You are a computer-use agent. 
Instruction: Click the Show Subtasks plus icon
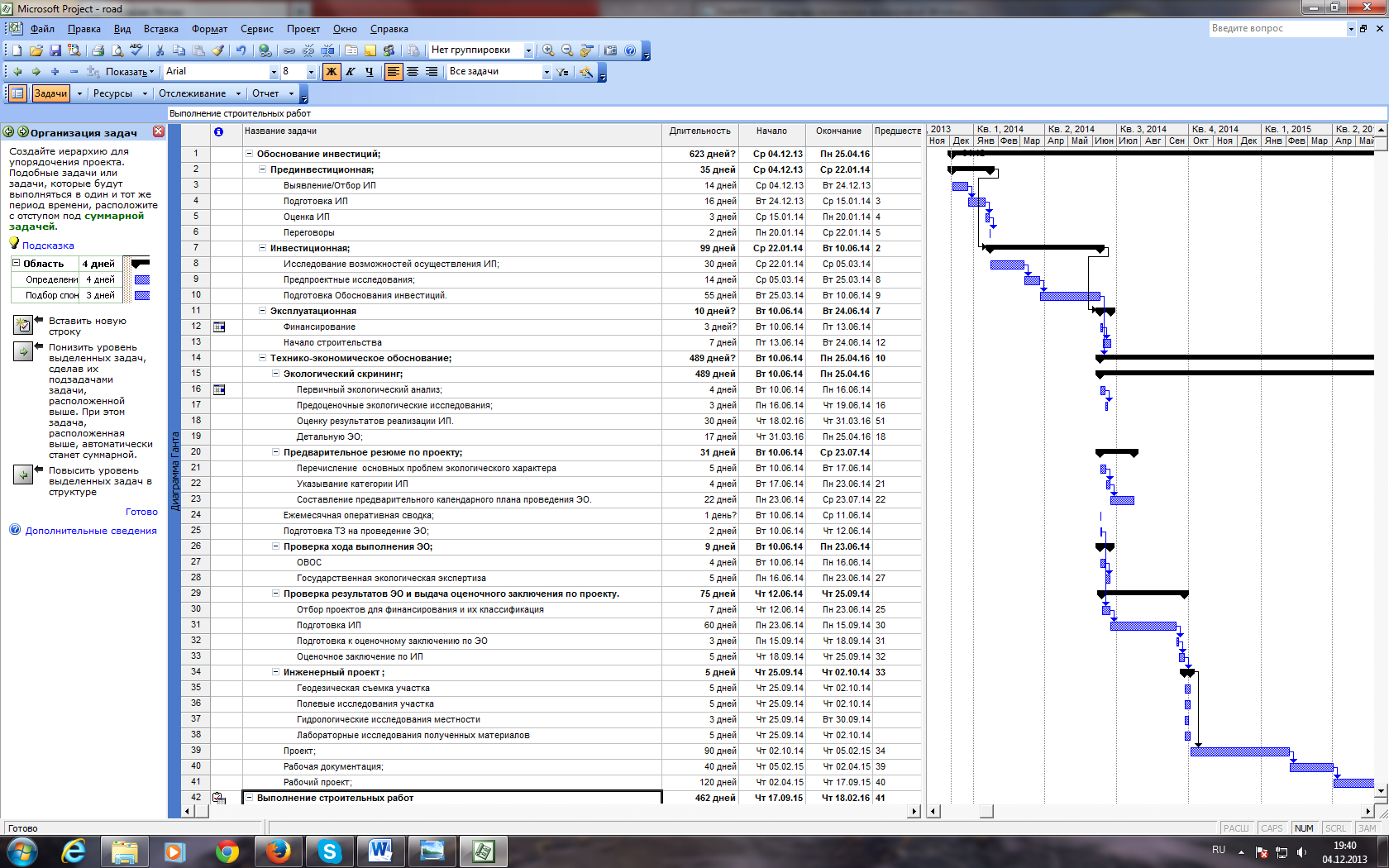pos(55,72)
